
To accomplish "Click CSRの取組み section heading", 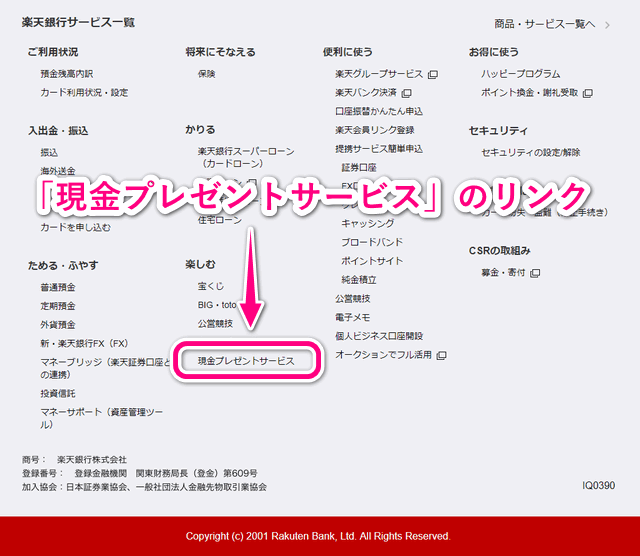I will [499, 251].
